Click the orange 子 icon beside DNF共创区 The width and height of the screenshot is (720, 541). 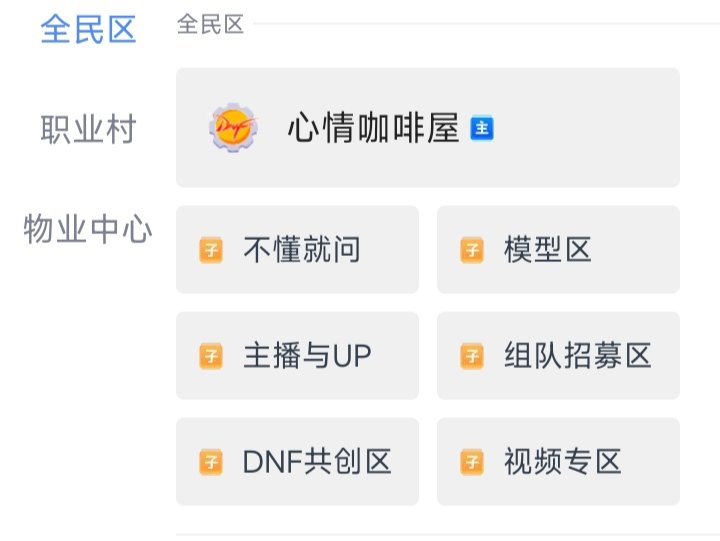[x=211, y=462]
